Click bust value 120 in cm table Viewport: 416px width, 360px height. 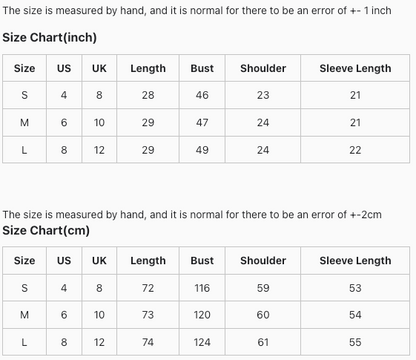(202, 315)
